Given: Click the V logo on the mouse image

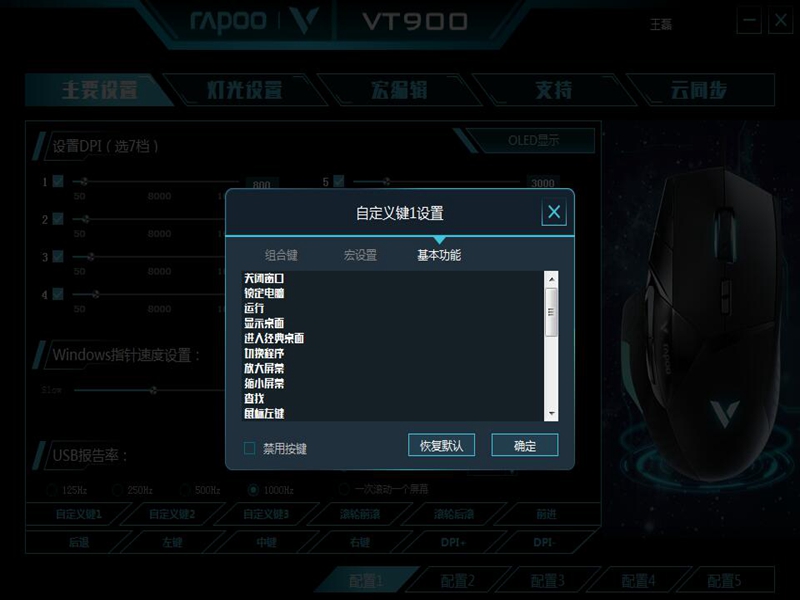Looking at the screenshot, I should [x=724, y=412].
